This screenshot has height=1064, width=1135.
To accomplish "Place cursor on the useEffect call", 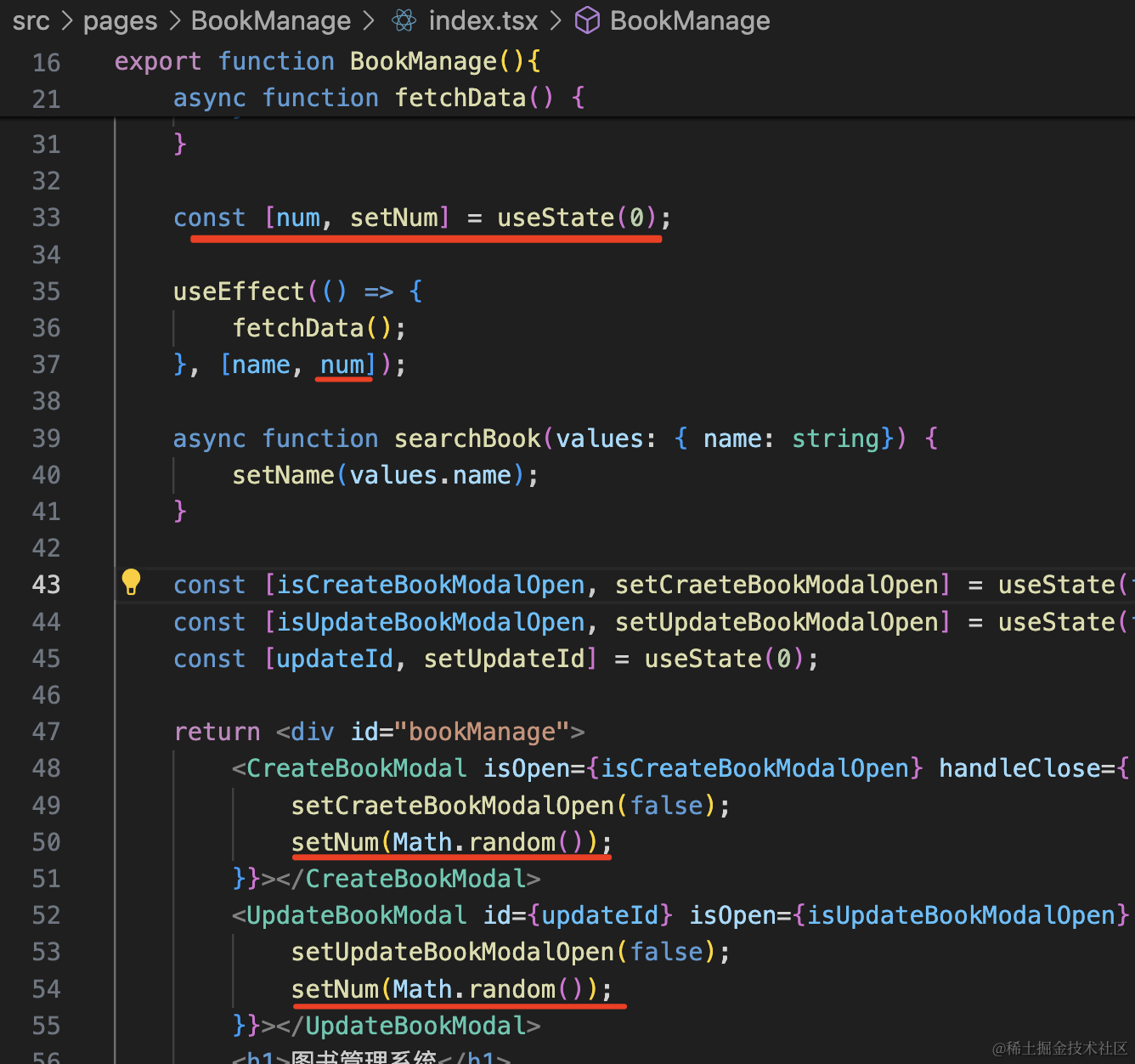I will (x=239, y=291).
